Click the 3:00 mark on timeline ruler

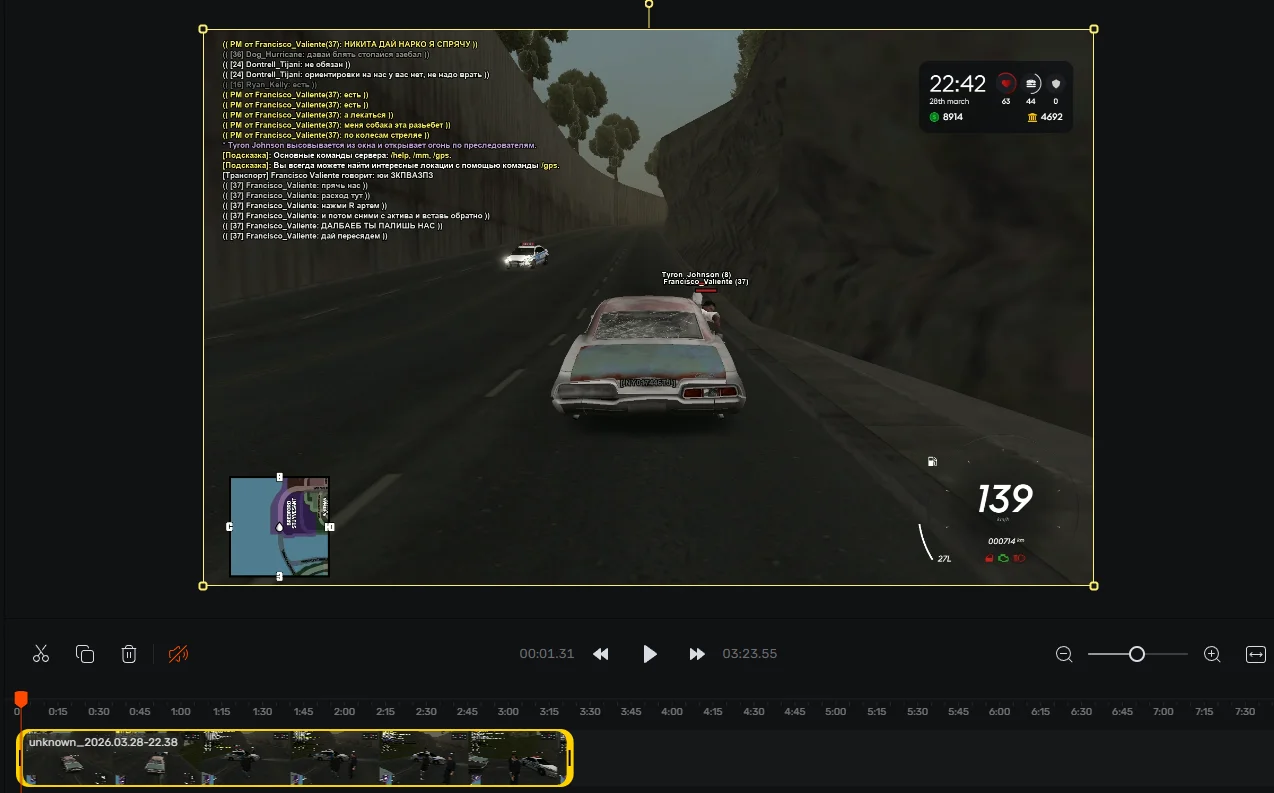(508, 712)
